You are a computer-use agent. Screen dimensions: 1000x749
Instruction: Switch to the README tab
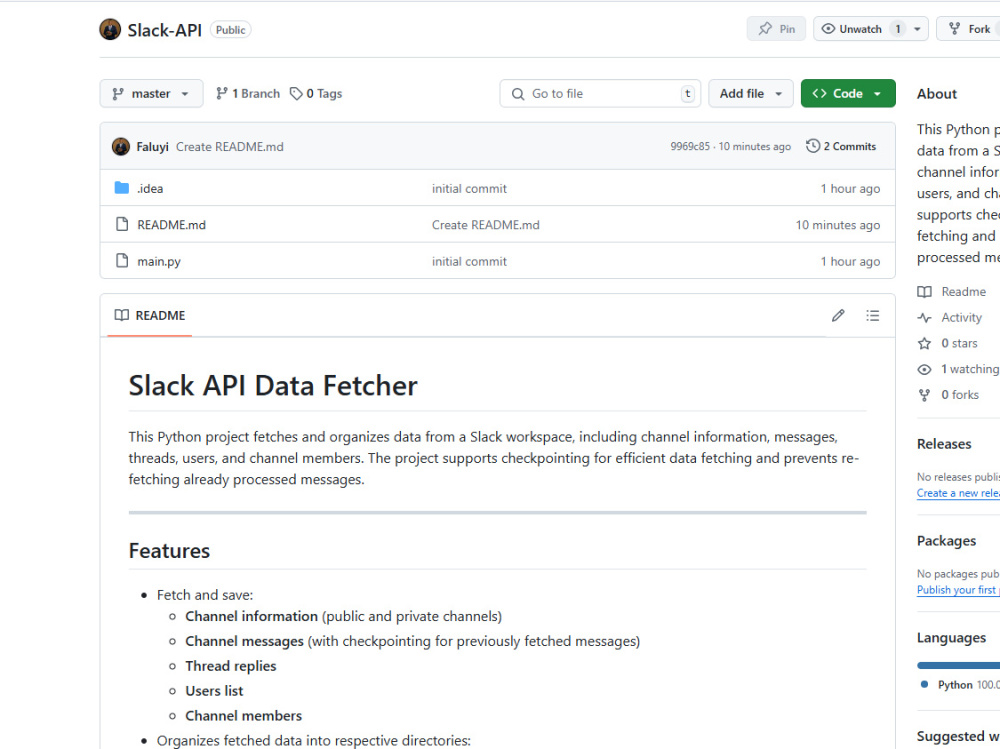(148, 315)
